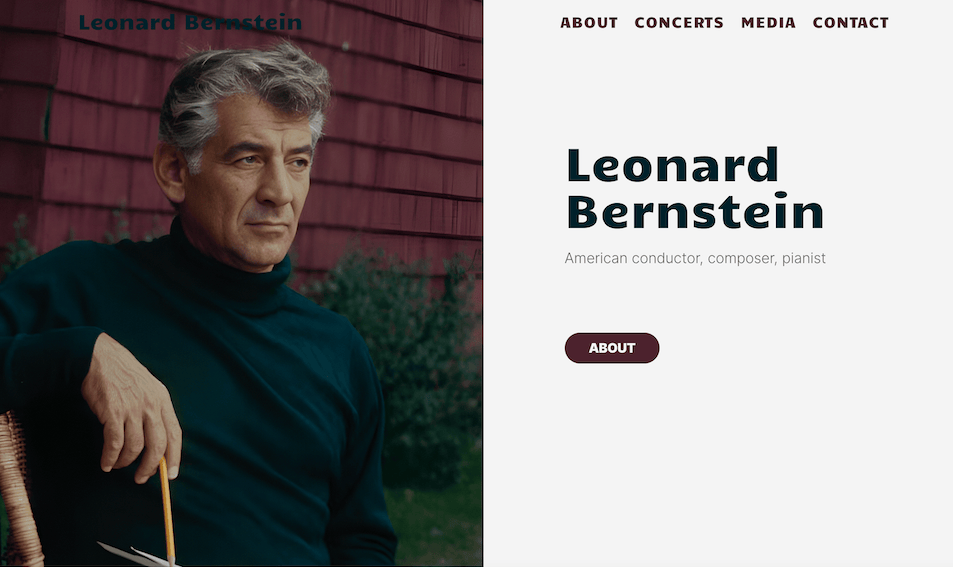Select MEDIA in the top navigation
The width and height of the screenshot is (953, 567).
[768, 23]
